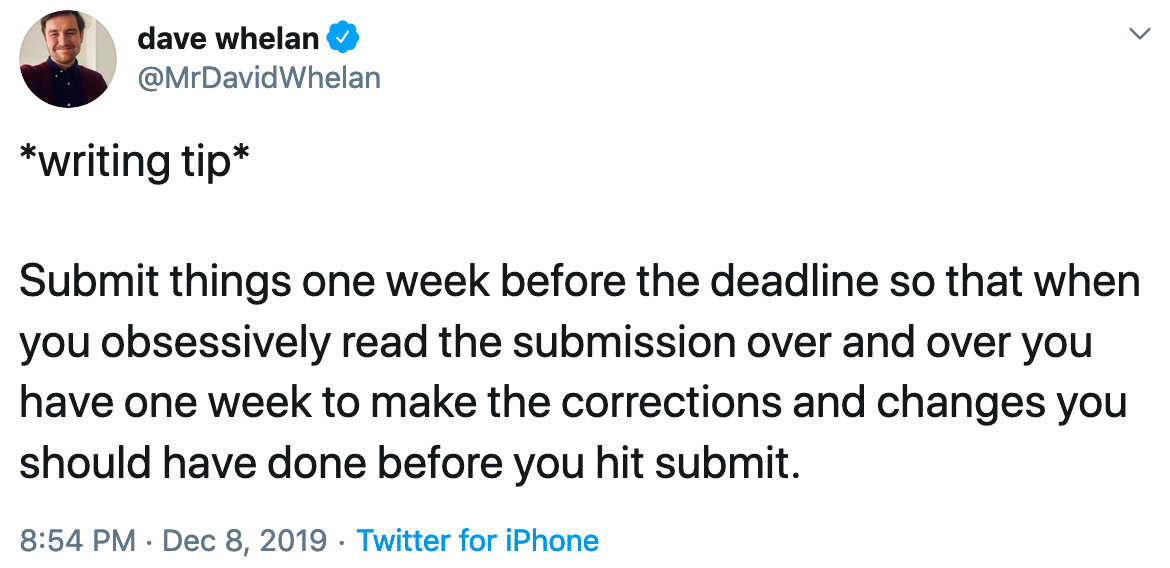Open the "Twitter for iPhone" source link
The height and width of the screenshot is (568, 1170).
click(x=477, y=541)
